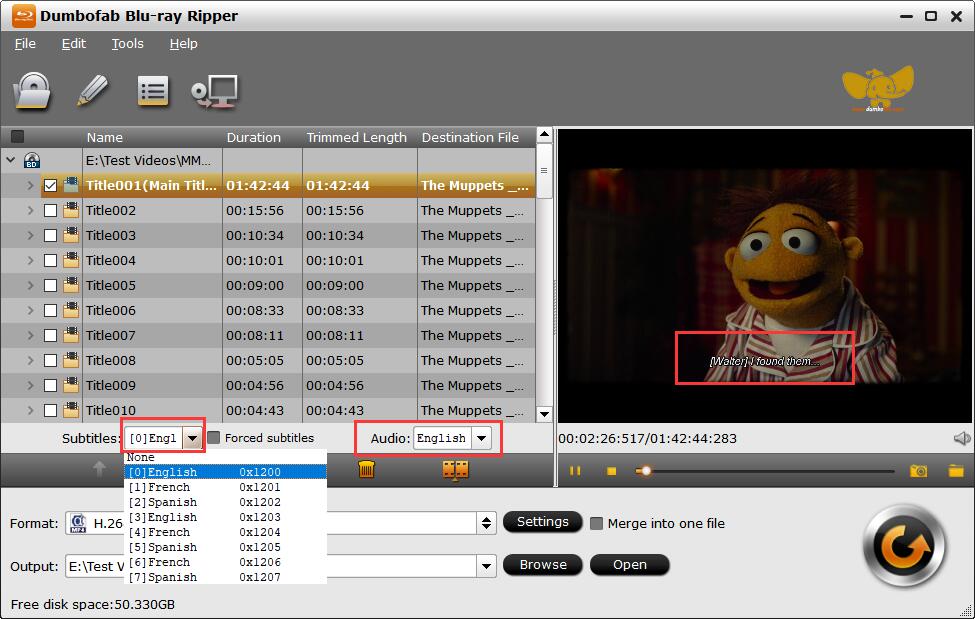Toggle the select-all checkbox in header
The image size is (975, 619).
(18, 136)
